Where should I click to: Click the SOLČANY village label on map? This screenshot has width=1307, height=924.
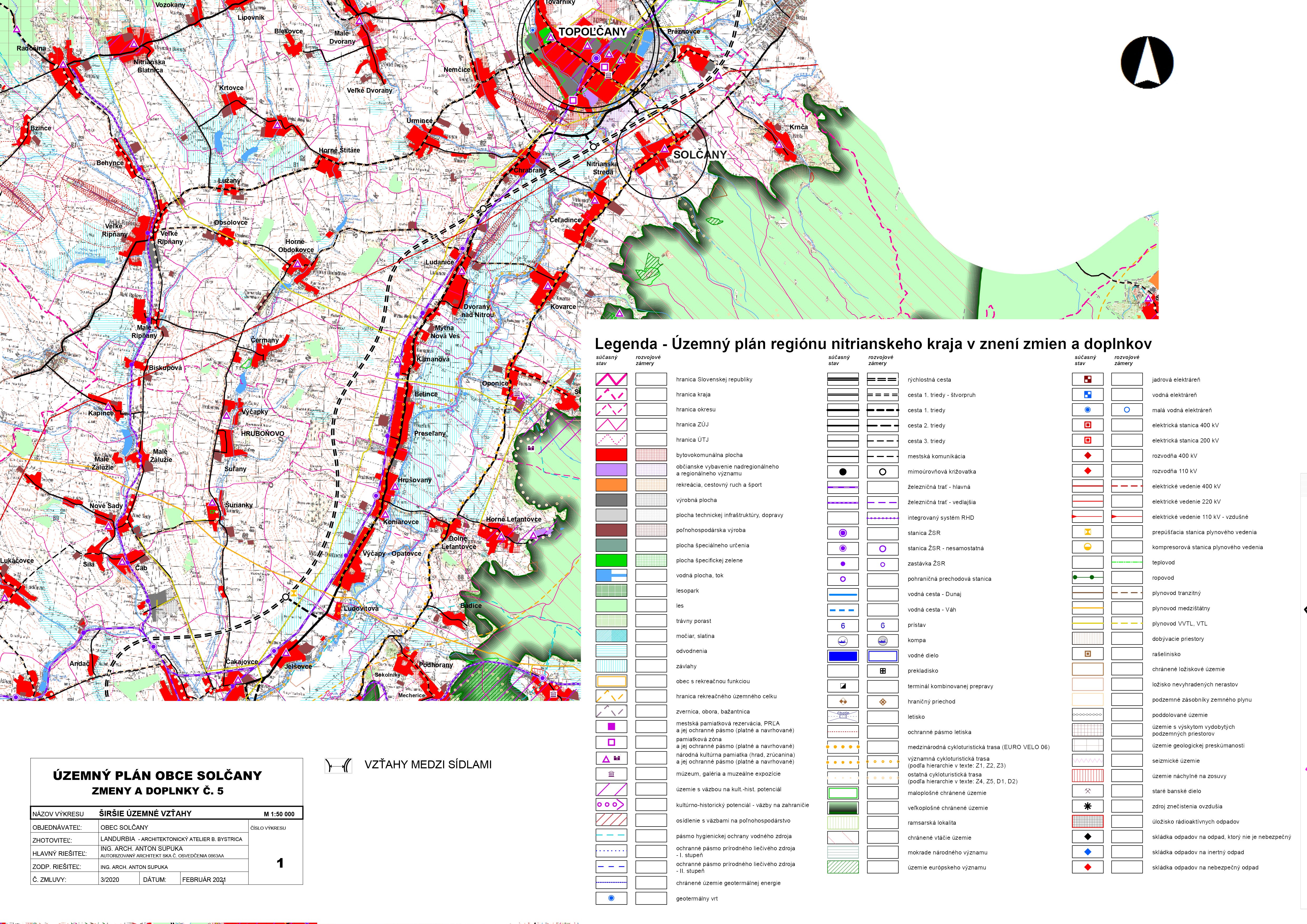click(x=700, y=155)
